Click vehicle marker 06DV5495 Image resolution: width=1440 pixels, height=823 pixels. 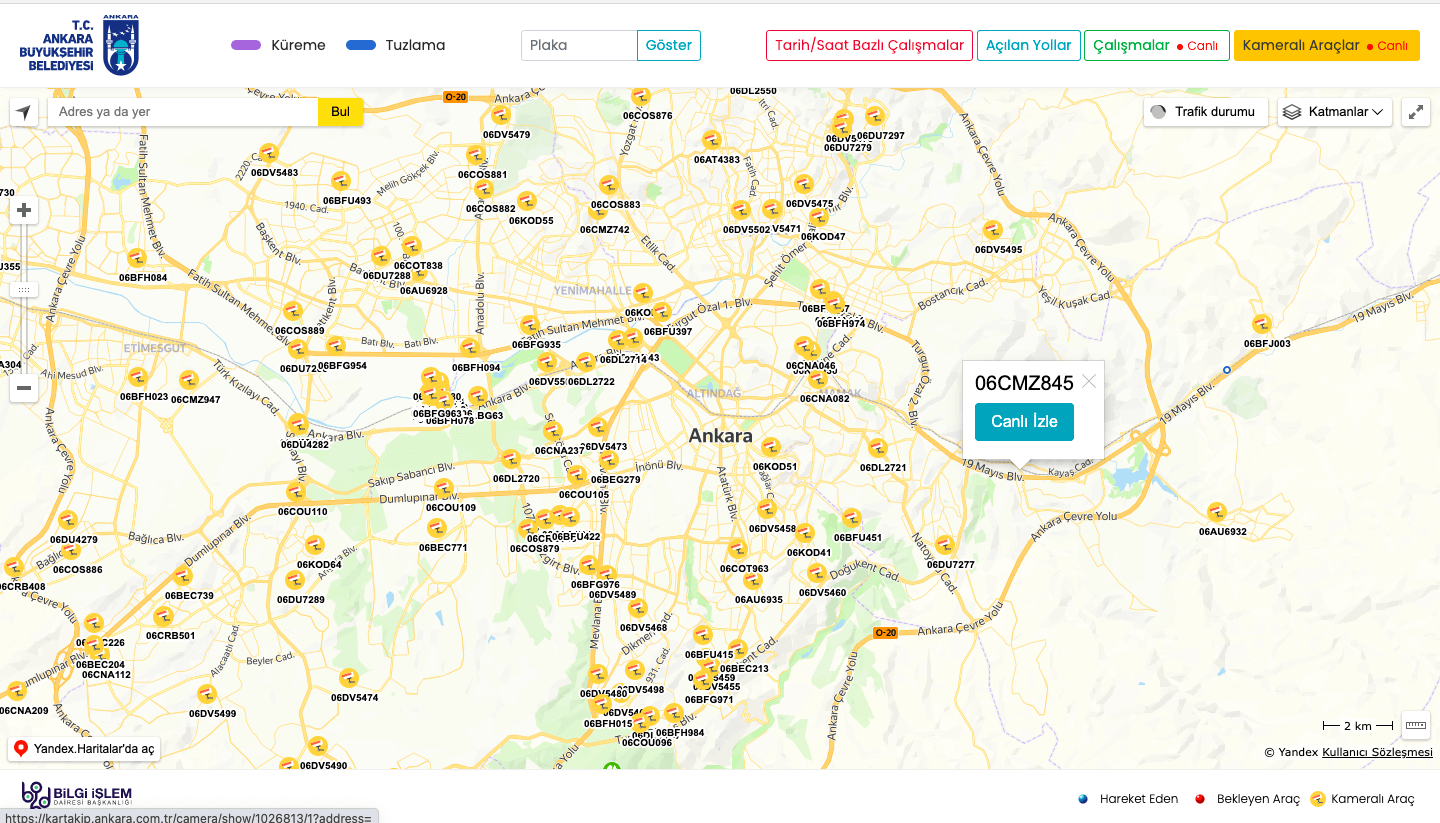pyautogui.click(x=992, y=230)
